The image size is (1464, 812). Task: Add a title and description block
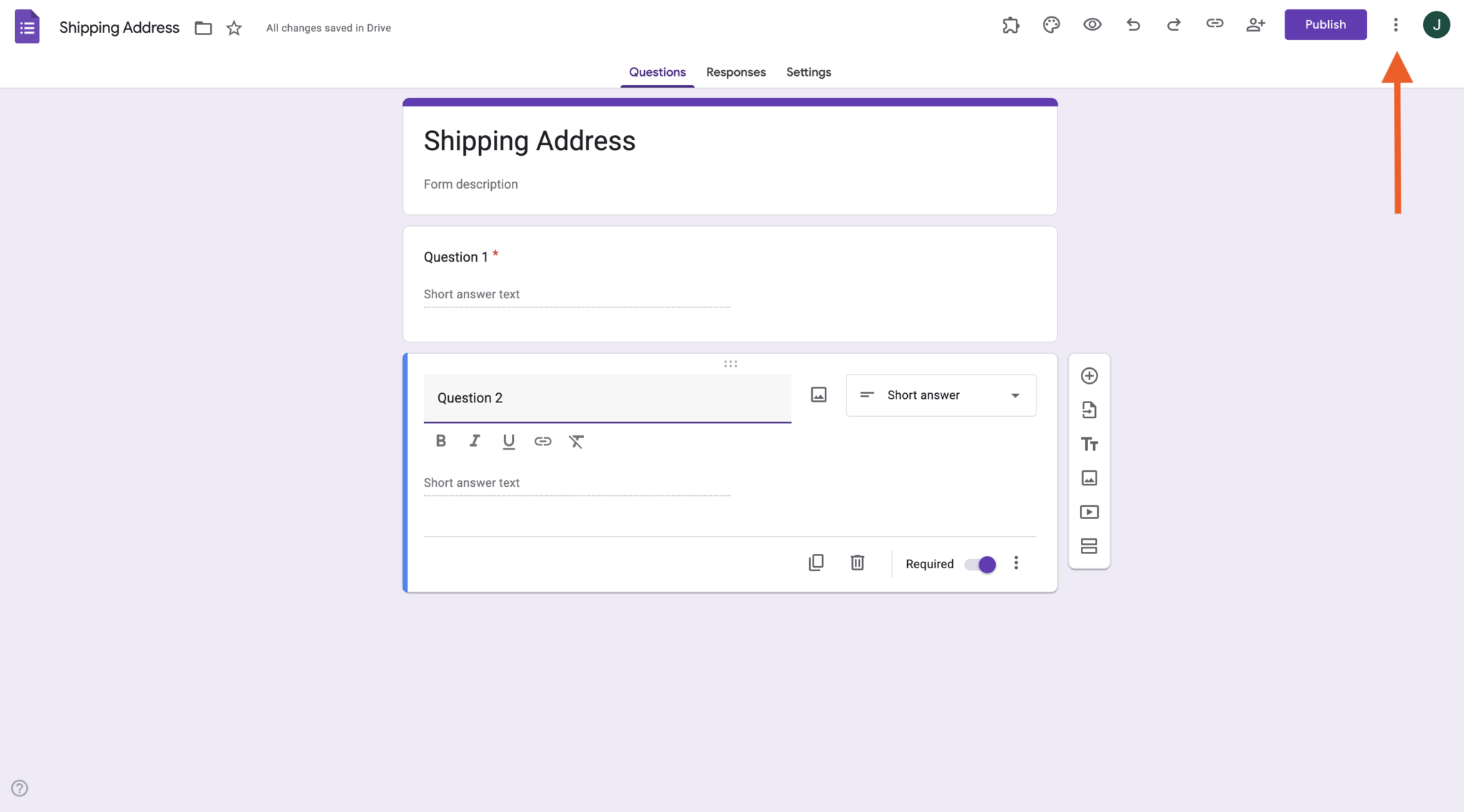1089,443
